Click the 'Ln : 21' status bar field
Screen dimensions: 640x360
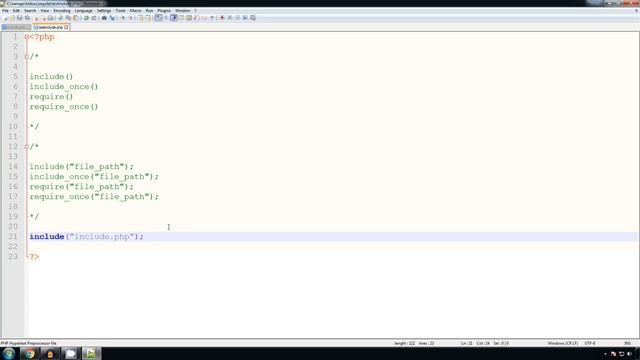[x=467, y=343]
